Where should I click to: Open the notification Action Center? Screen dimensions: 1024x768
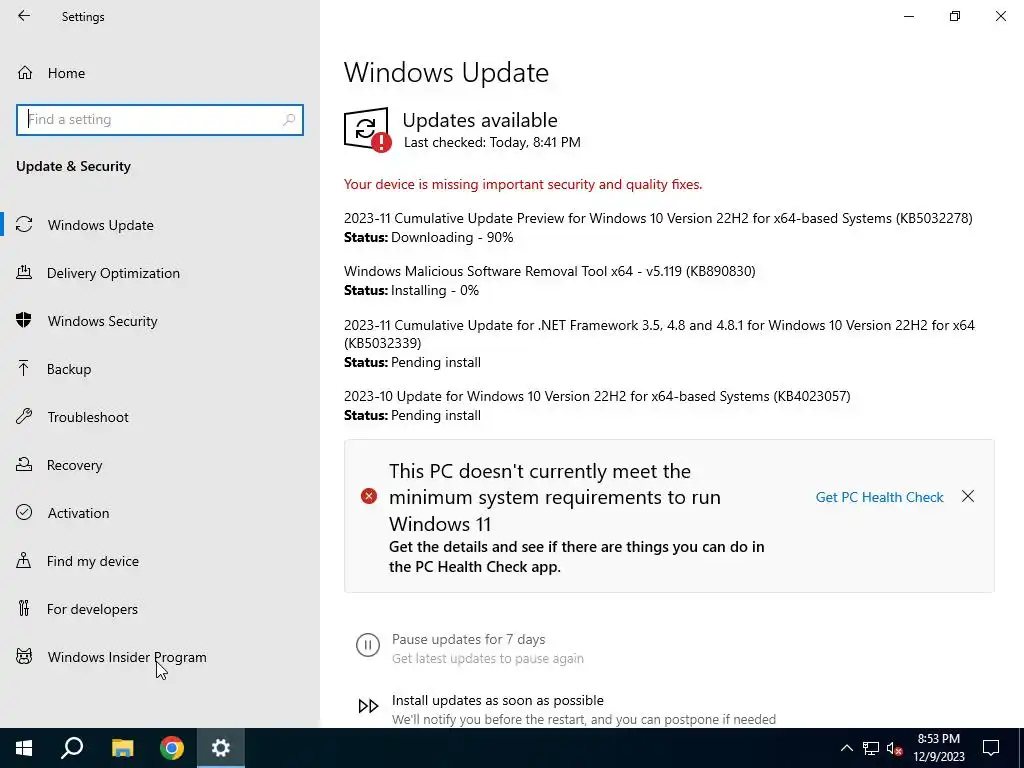click(x=991, y=748)
